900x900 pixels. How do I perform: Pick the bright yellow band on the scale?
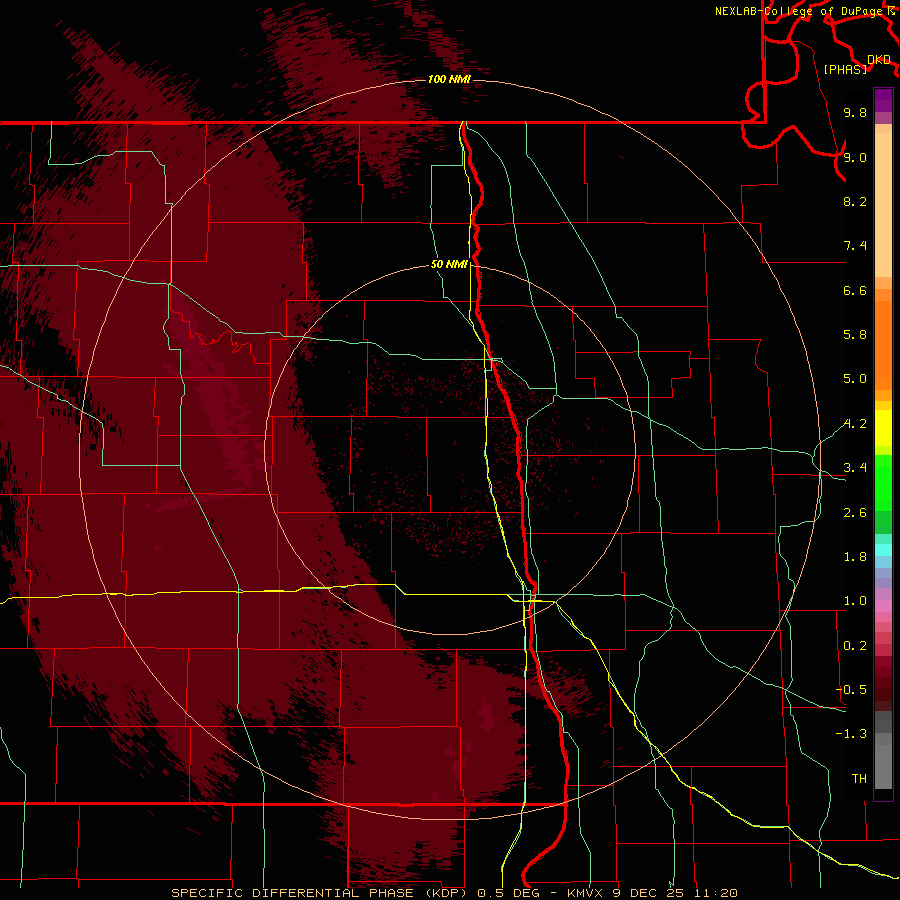883,428
